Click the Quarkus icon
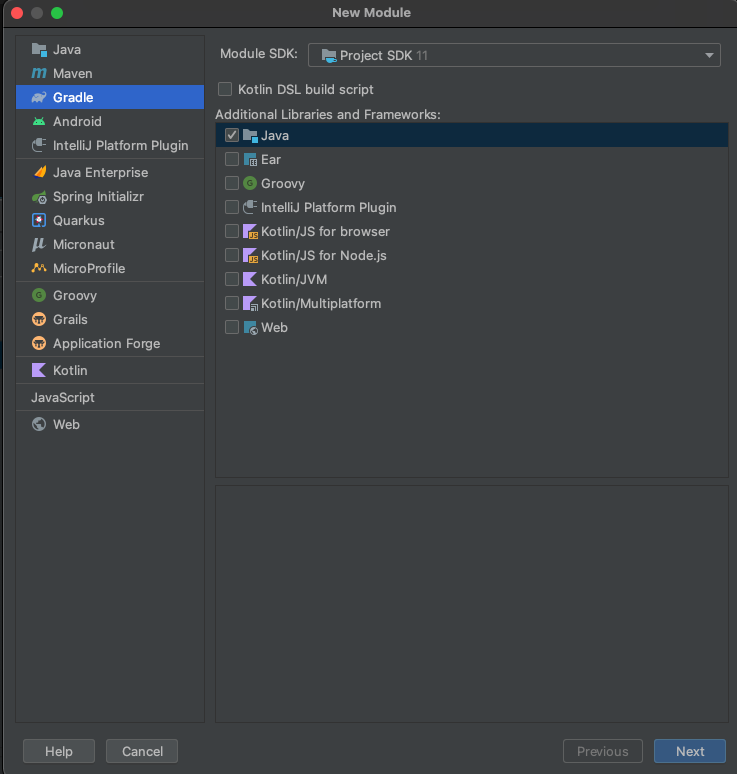This screenshot has width=737, height=774. coord(39,220)
